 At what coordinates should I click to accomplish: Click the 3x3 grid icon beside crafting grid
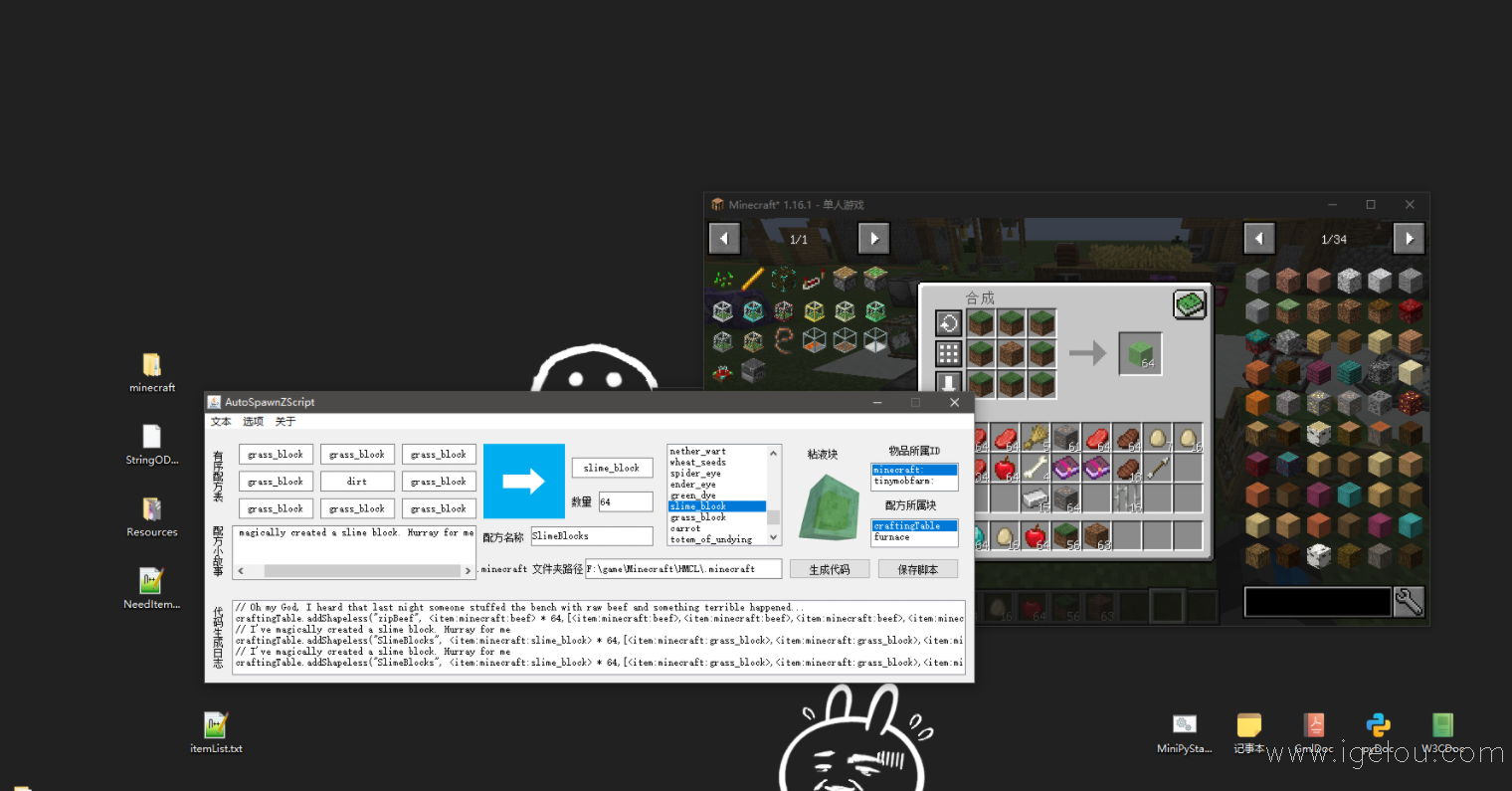948,353
